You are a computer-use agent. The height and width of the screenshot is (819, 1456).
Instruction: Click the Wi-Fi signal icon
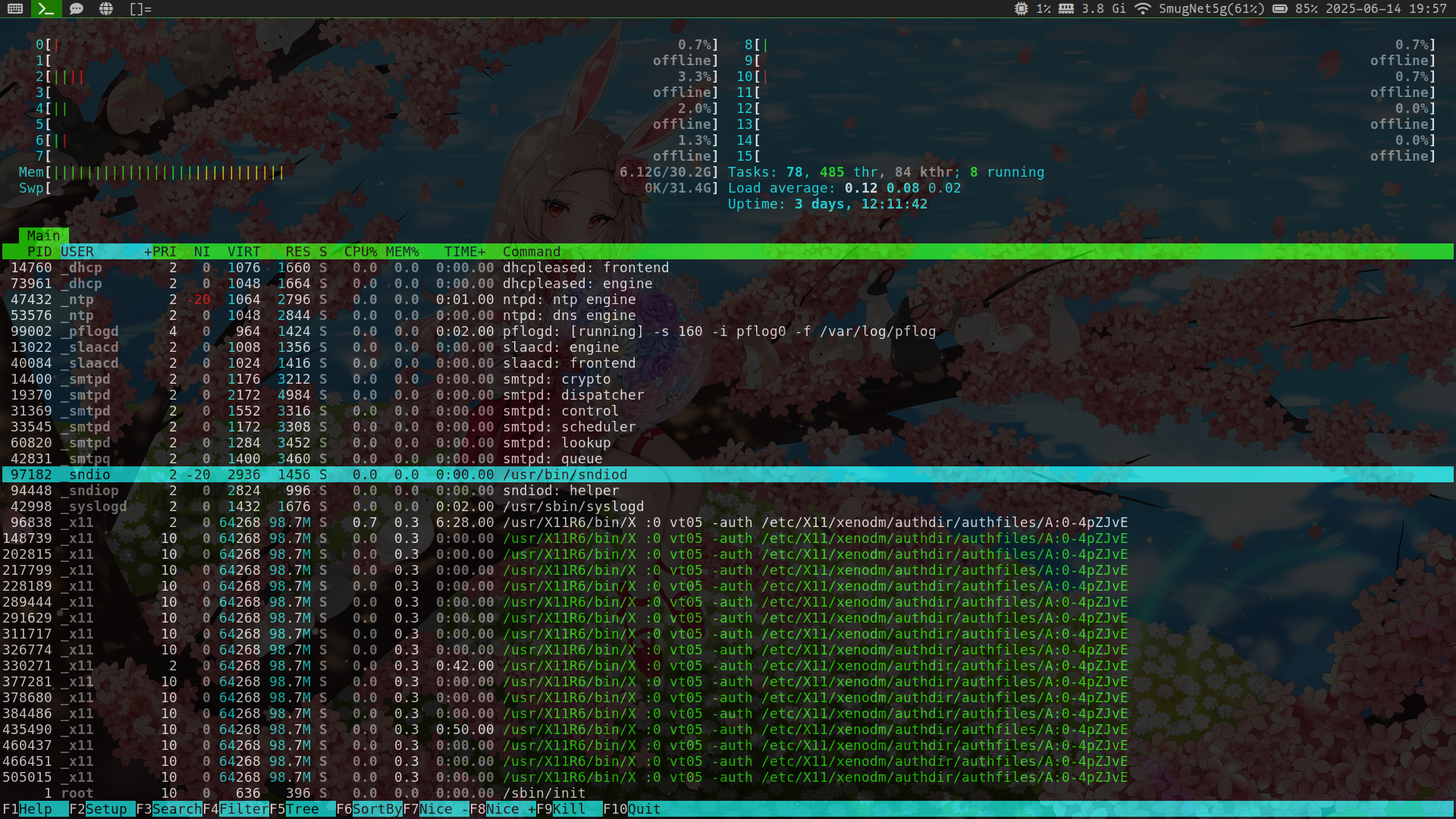1143,9
